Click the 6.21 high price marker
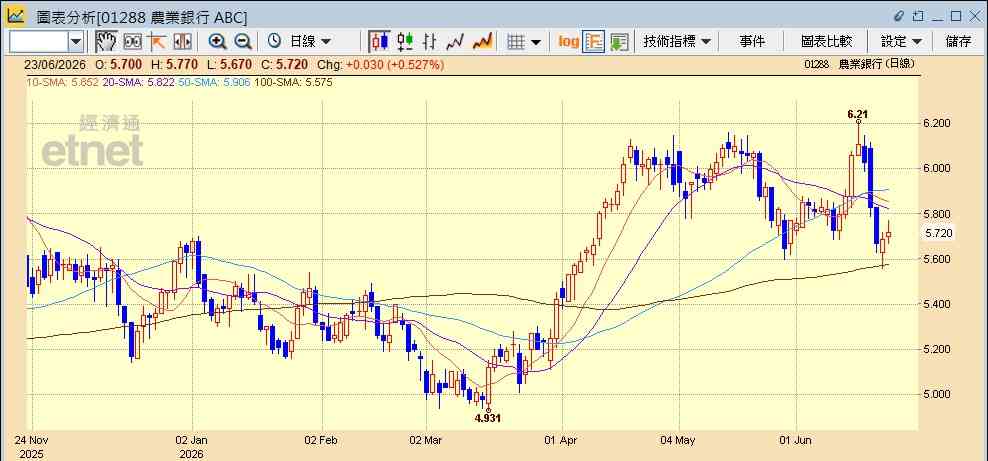 pos(858,114)
